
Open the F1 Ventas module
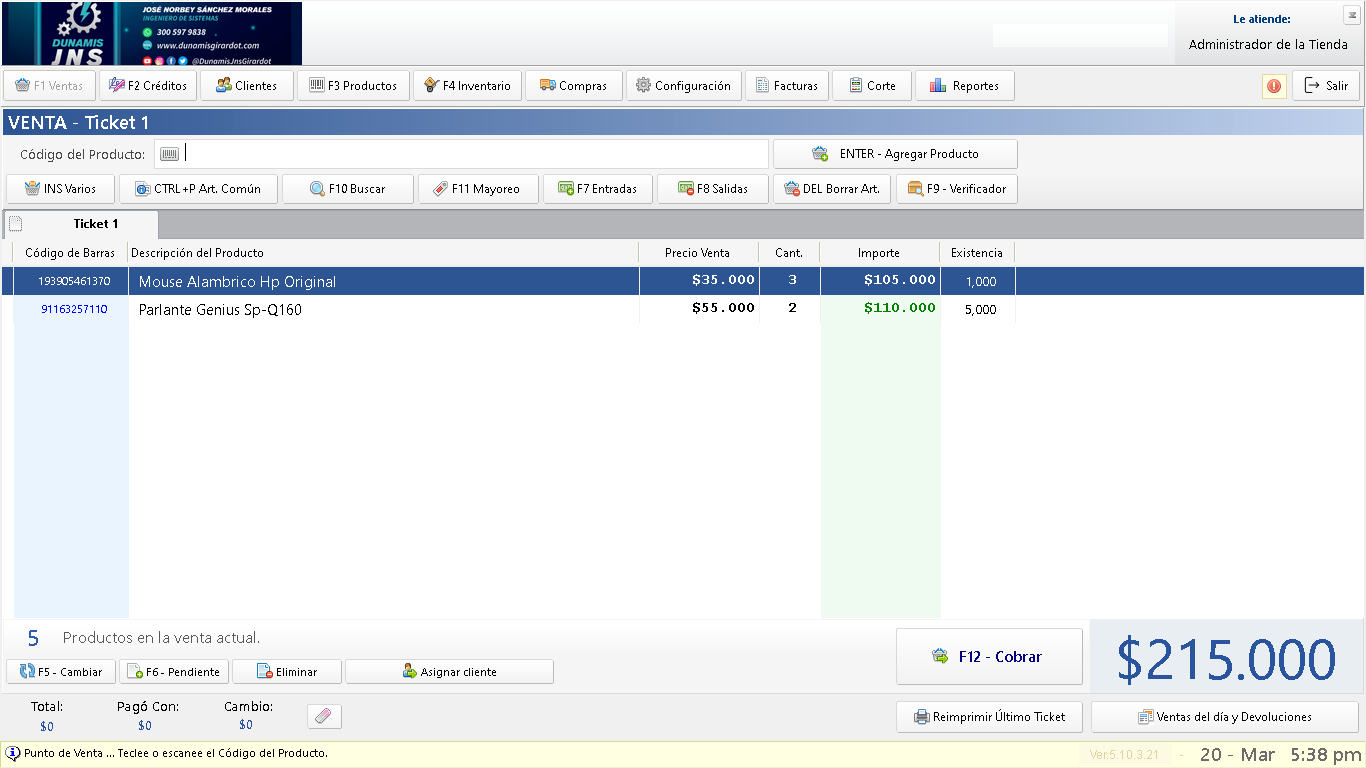50,86
